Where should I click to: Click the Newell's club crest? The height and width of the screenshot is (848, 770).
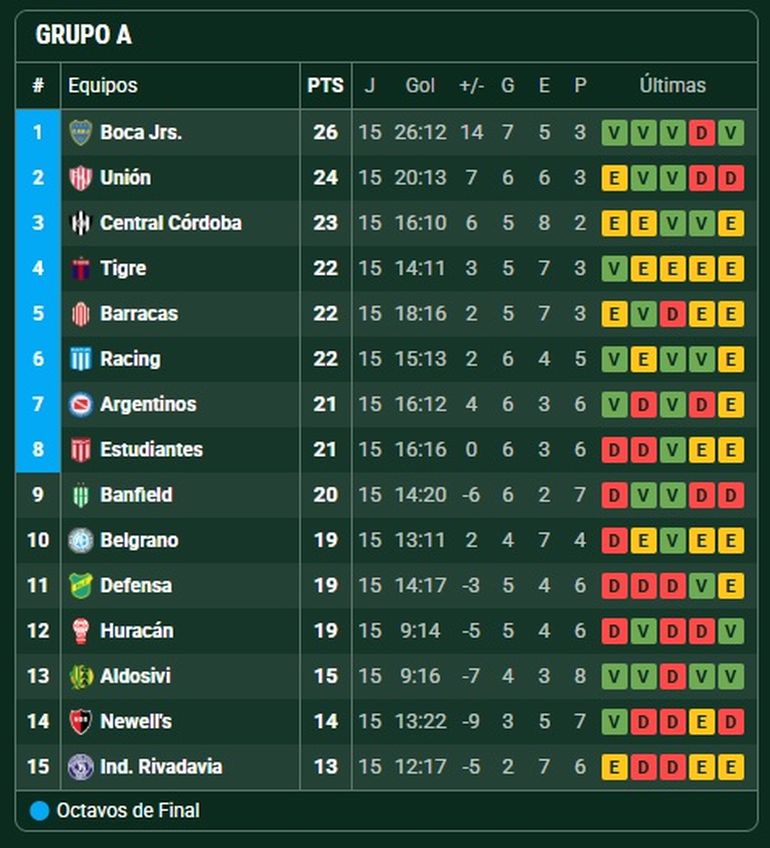pyautogui.click(x=80, y=721)
